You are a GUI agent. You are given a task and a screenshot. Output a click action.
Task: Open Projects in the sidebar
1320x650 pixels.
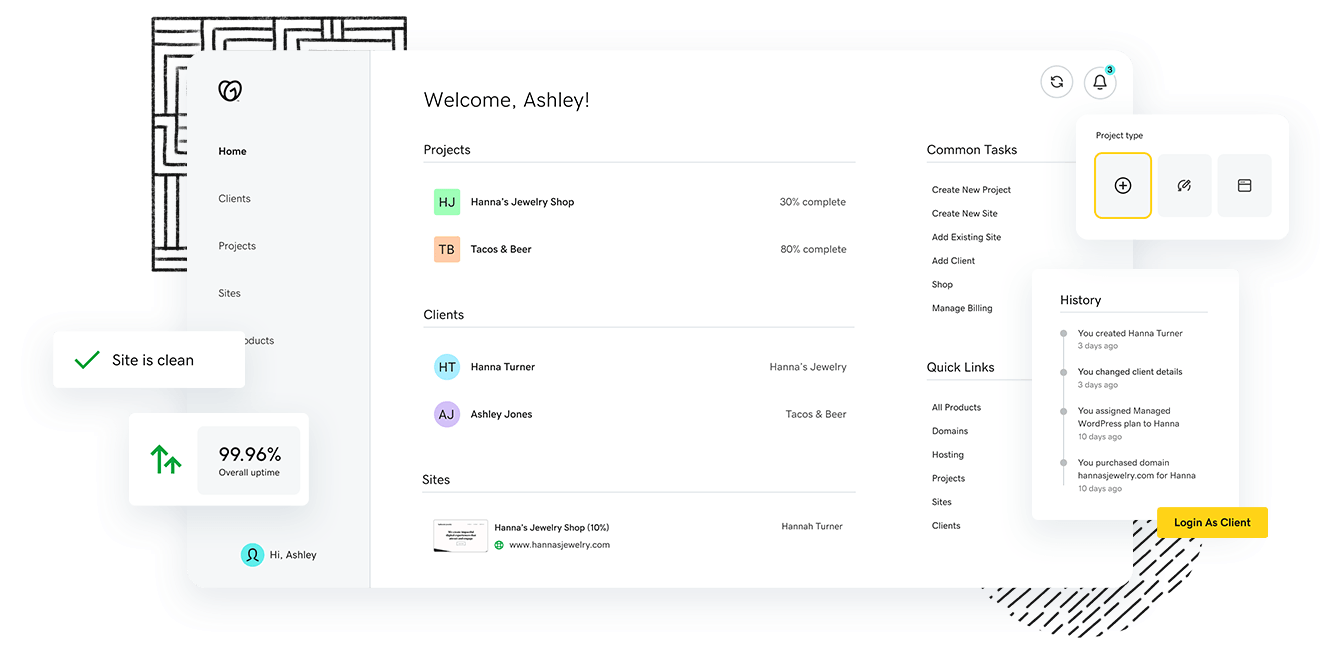click(237, 246)
